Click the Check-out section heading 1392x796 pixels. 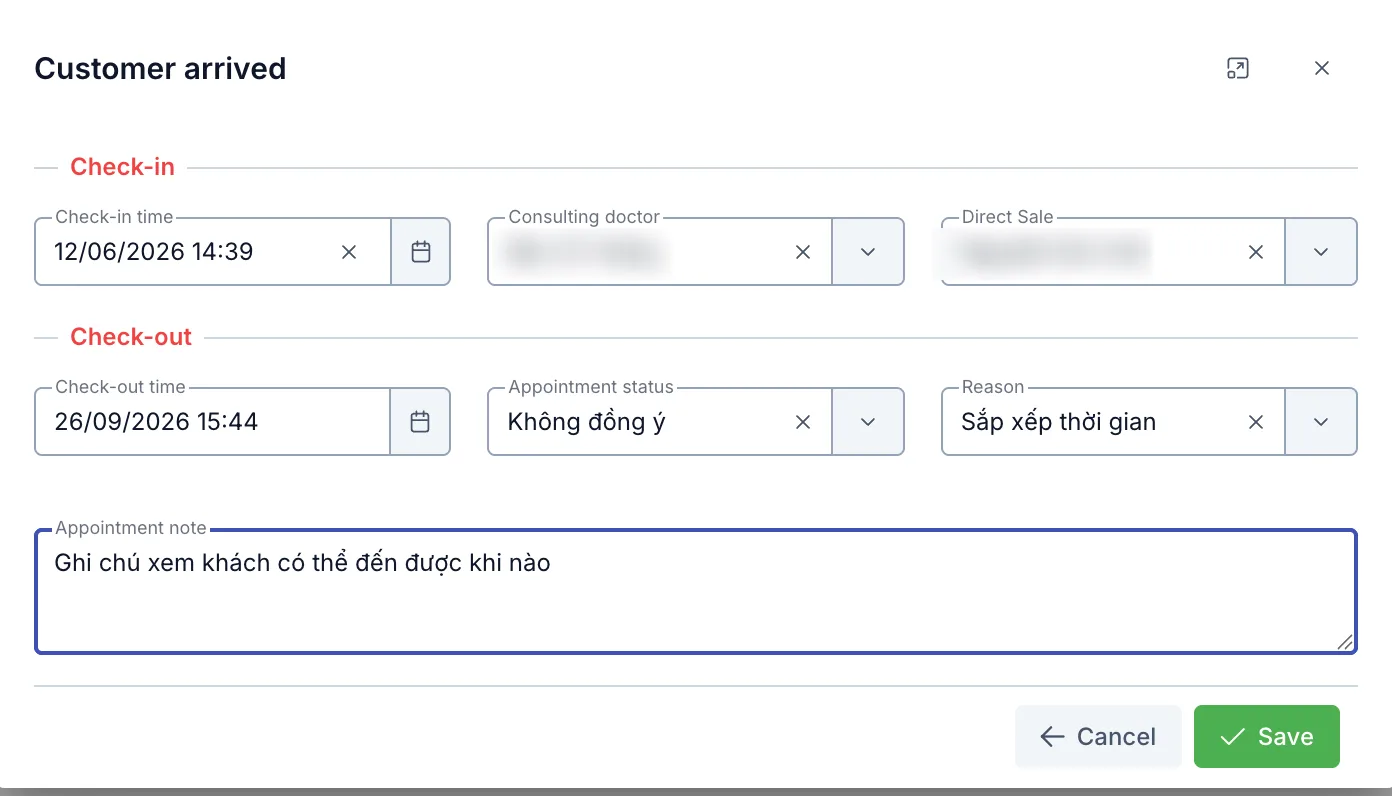(131, 337)
